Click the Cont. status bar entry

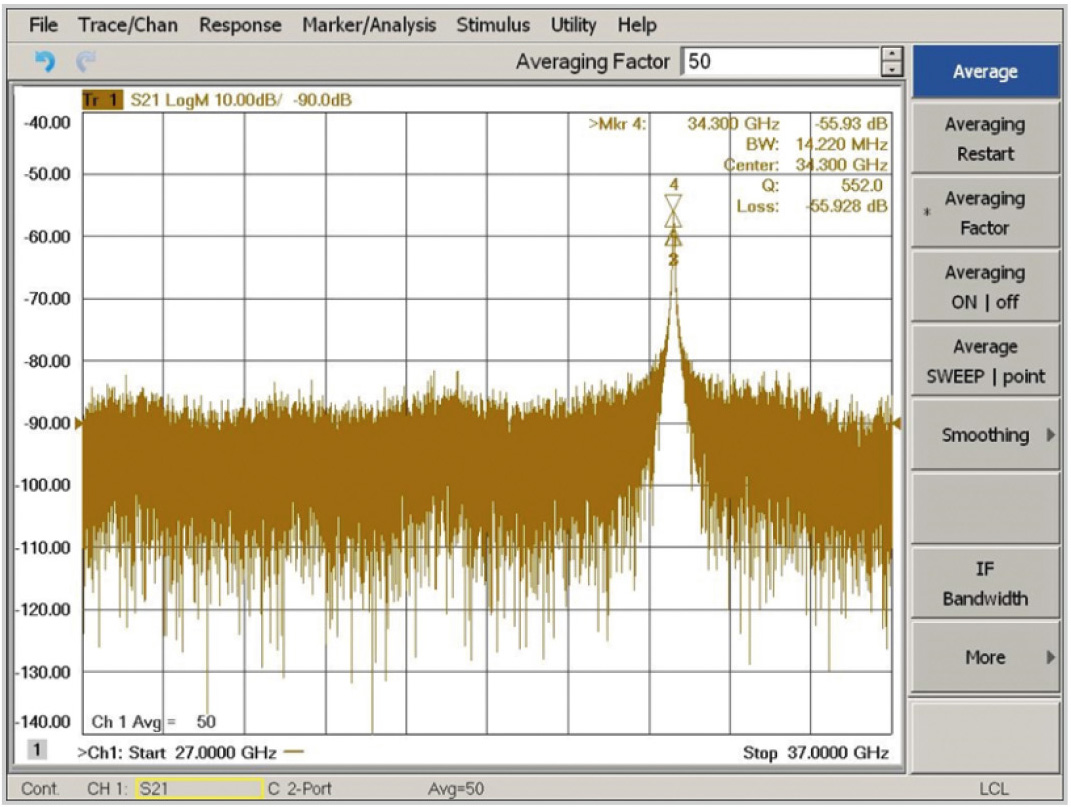pos(40,789)
